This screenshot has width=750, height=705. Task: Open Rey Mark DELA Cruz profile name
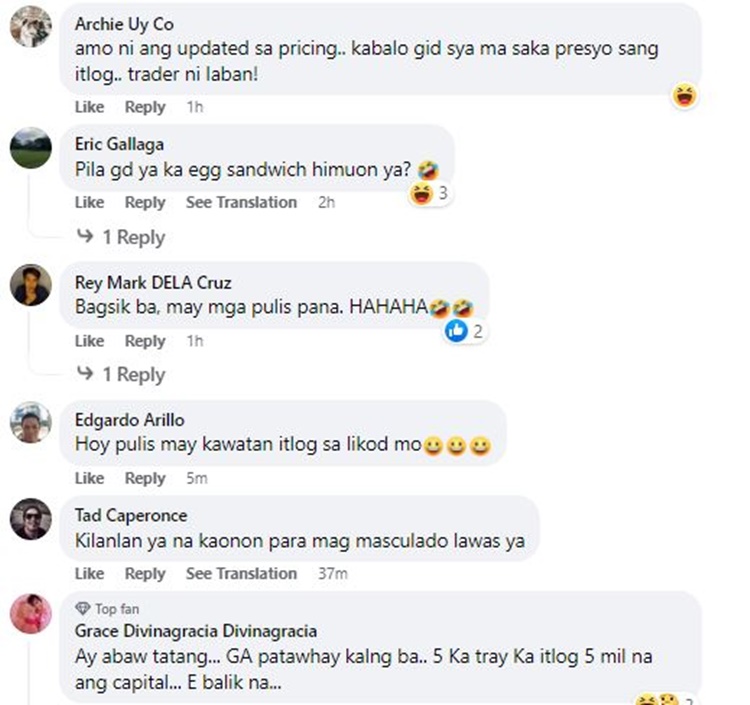click(x=153, y=282)
